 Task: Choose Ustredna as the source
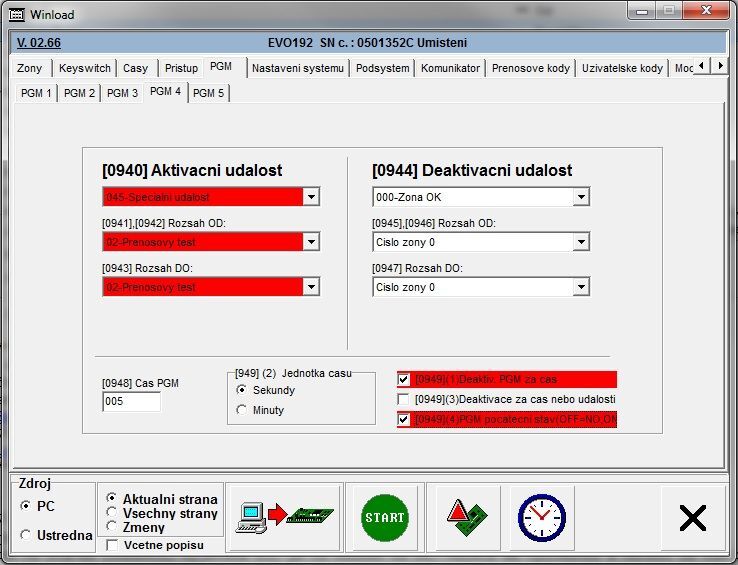(x=25, y=535)
